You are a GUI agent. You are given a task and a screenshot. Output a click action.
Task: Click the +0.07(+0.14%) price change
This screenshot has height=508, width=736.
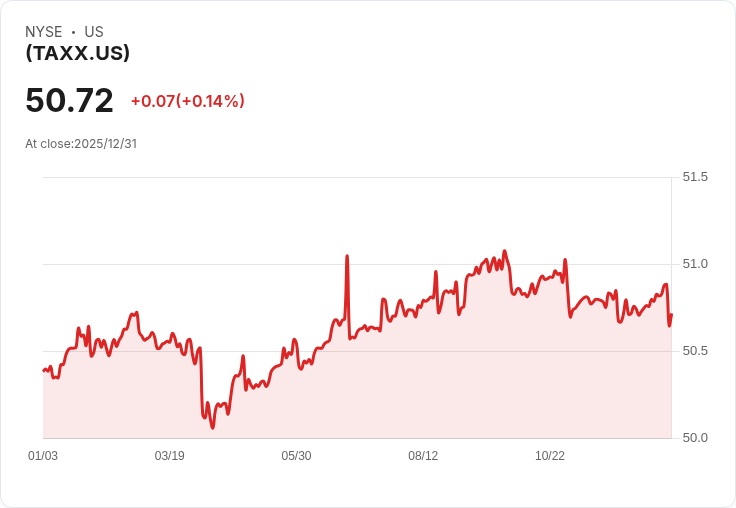coord(188,101)
